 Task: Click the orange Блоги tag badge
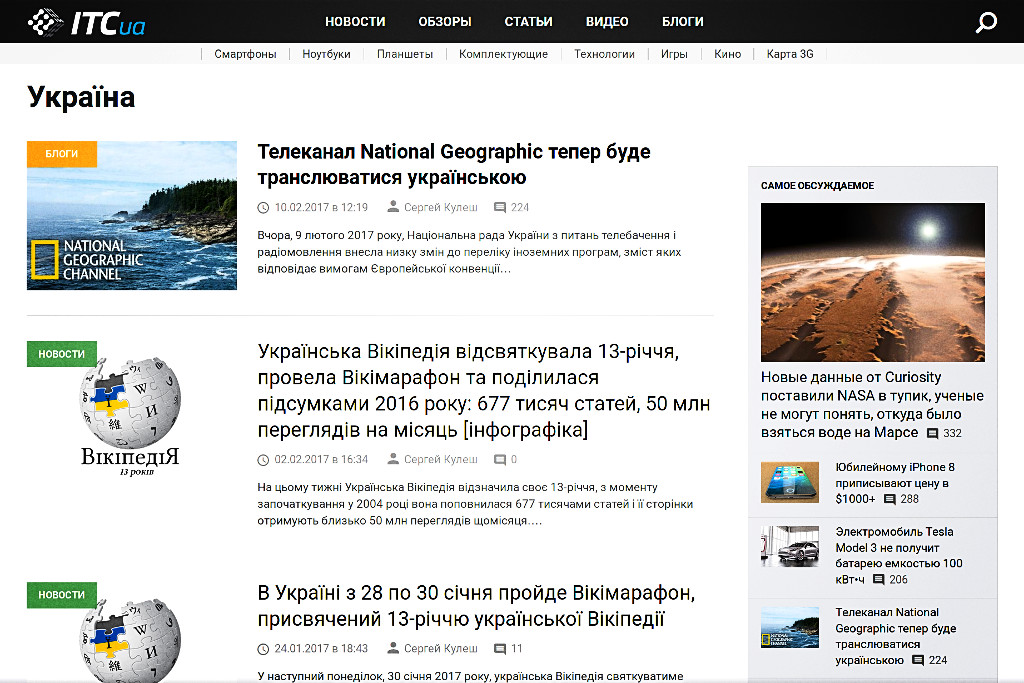(x=62, y=154)
